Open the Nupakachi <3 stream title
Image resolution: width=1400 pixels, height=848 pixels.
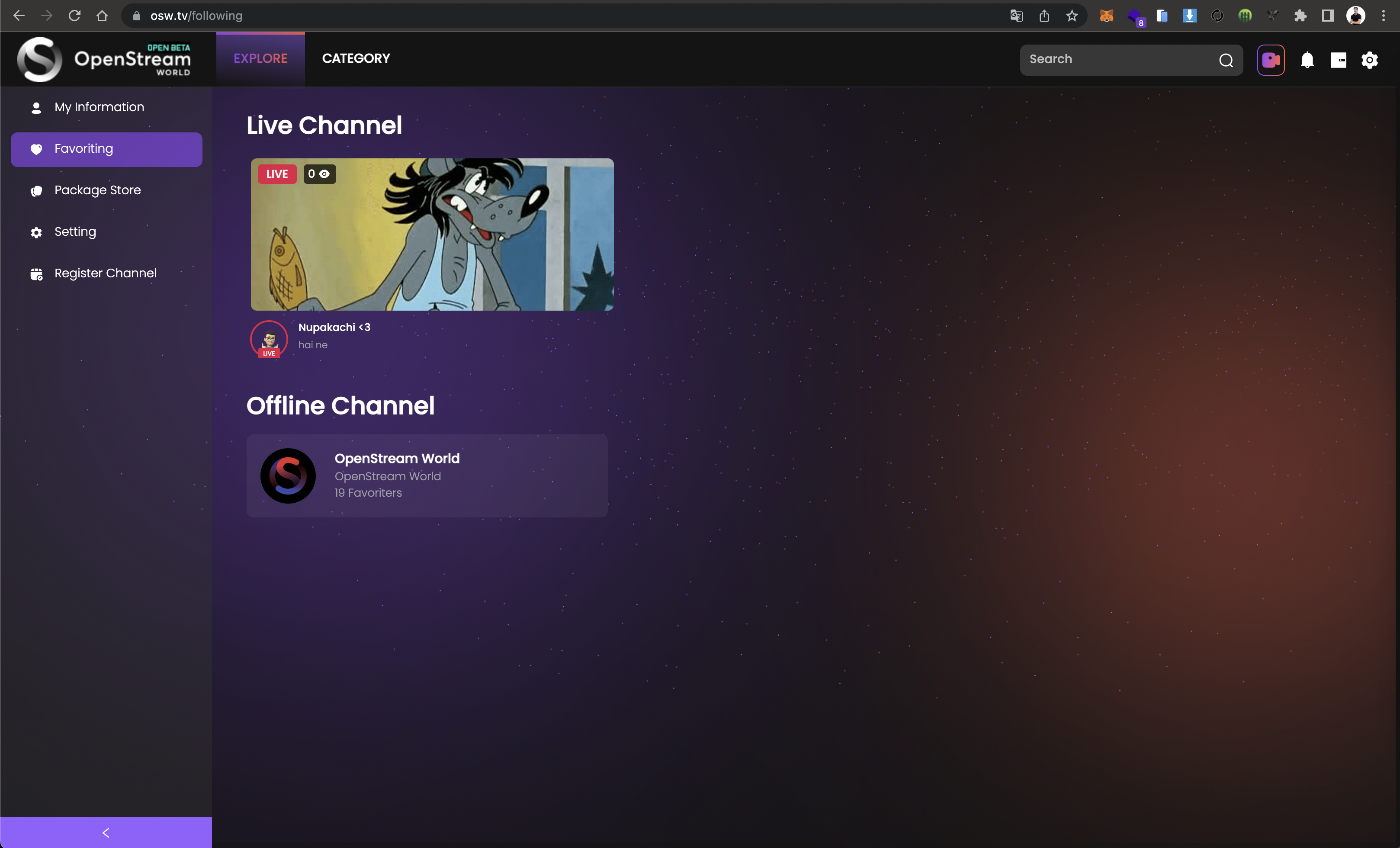(334, 328)
